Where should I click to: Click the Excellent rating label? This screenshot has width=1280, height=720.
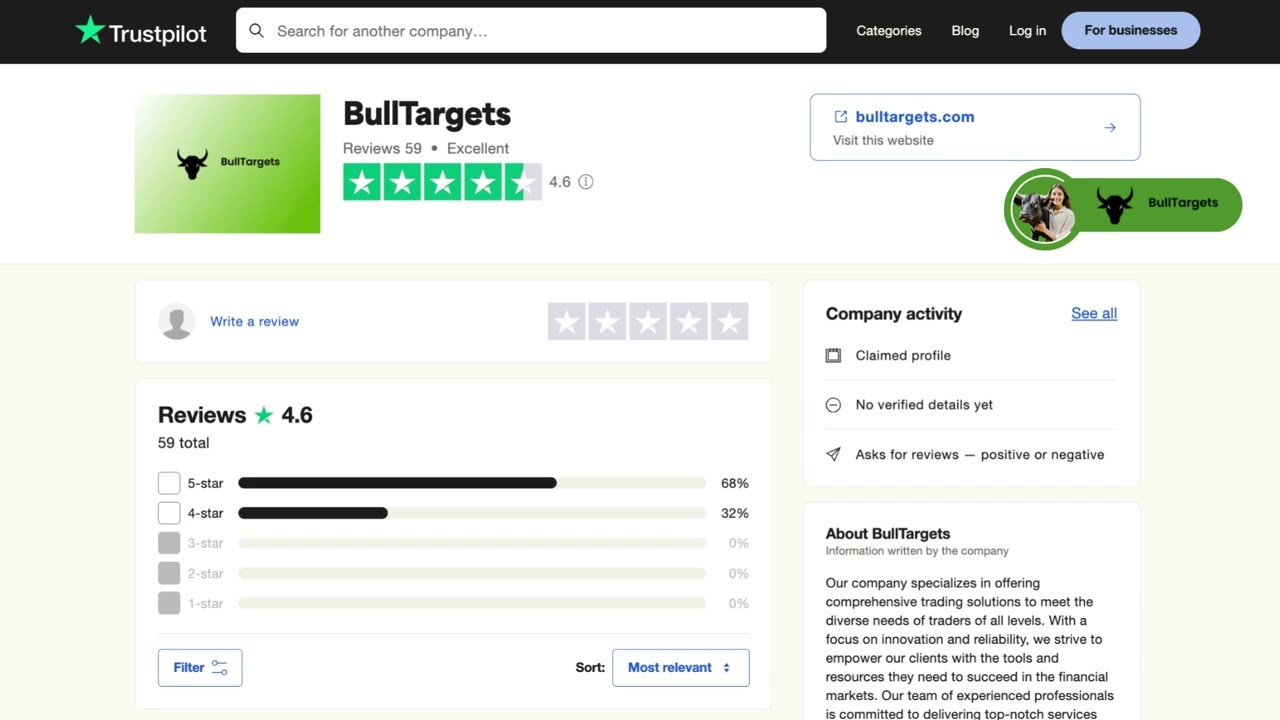click(x=478, y=148)
